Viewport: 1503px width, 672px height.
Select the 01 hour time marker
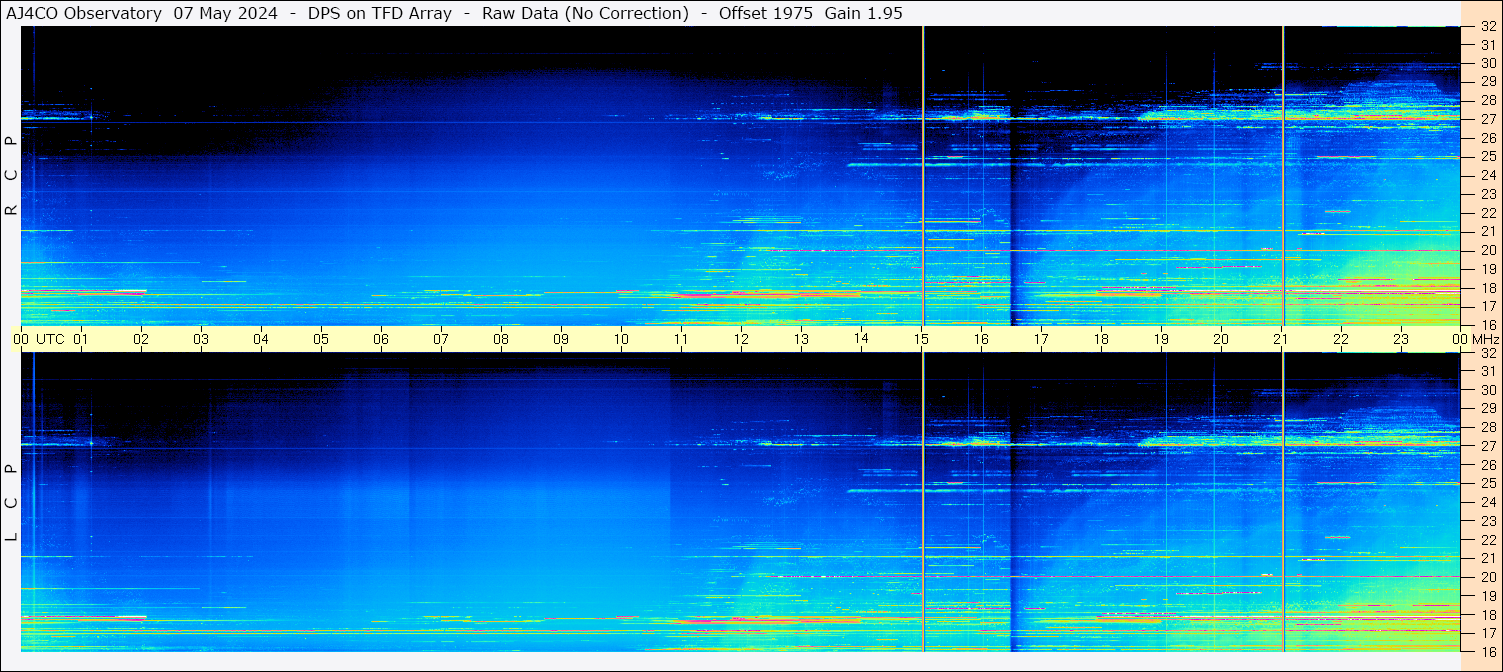click(81, 339)
